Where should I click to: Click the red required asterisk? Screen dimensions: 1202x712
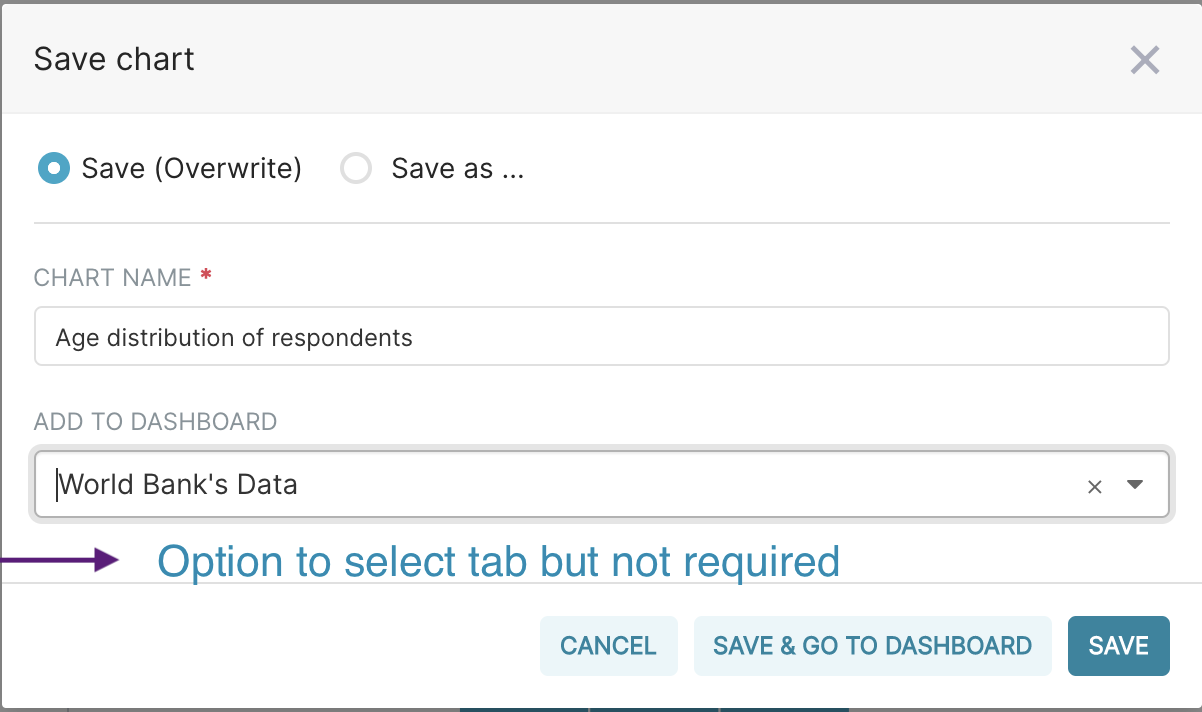(206, 276)
